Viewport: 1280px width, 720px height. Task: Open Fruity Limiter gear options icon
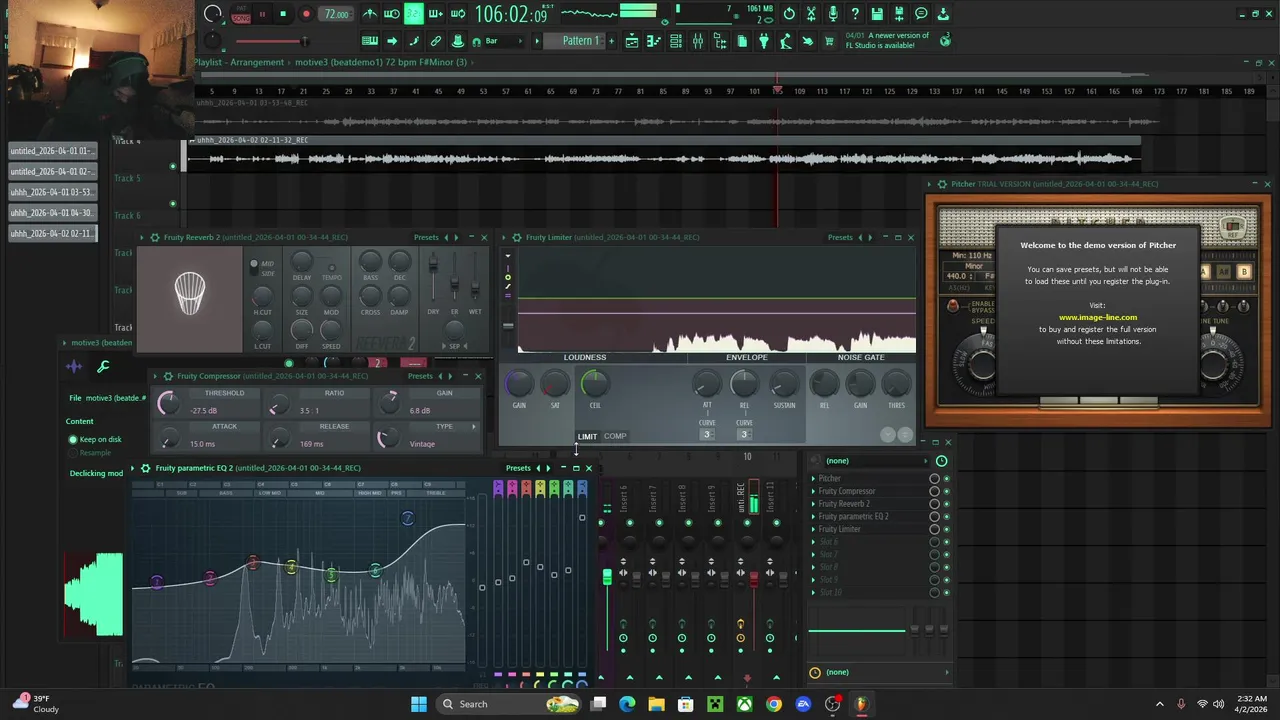516,238
